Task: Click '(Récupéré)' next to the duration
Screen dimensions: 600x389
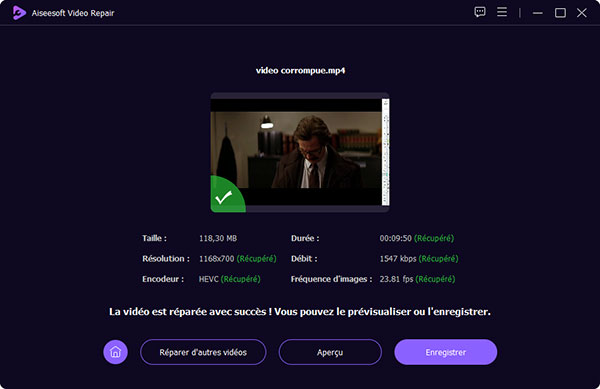Action: pyautogui.click(x=434, y=238)
